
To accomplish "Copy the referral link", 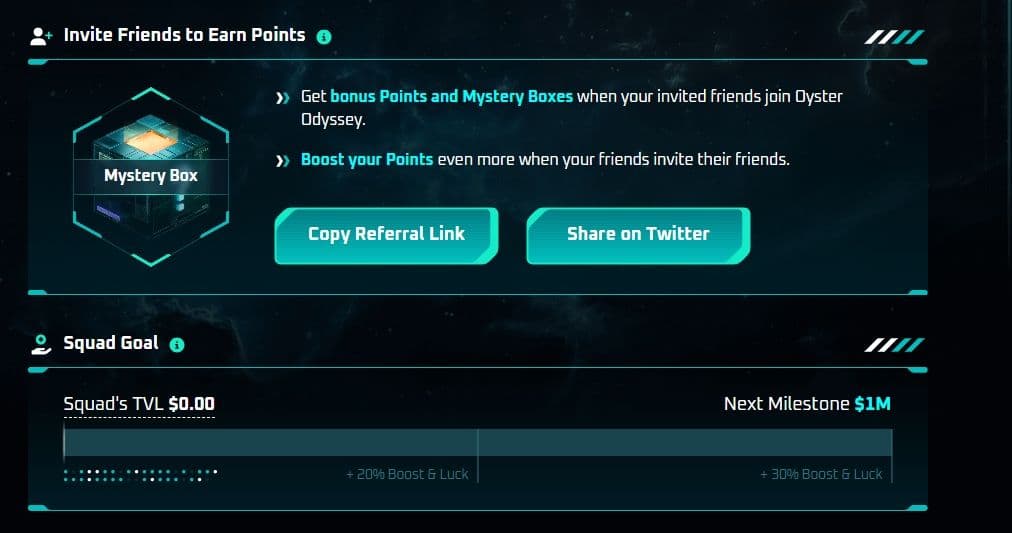I will click(x=386, y=234).
